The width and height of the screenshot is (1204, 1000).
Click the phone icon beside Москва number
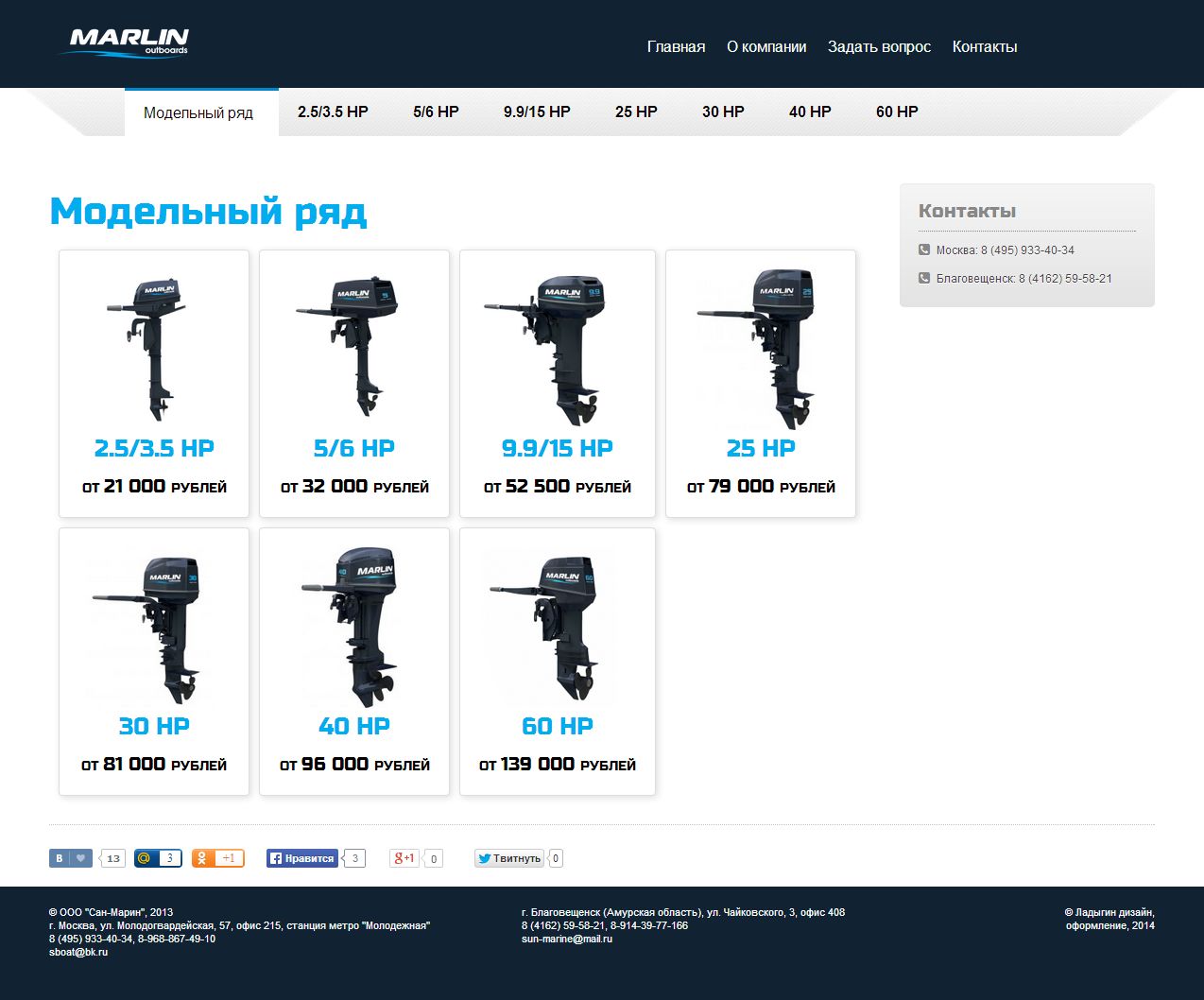click(923, 250)
